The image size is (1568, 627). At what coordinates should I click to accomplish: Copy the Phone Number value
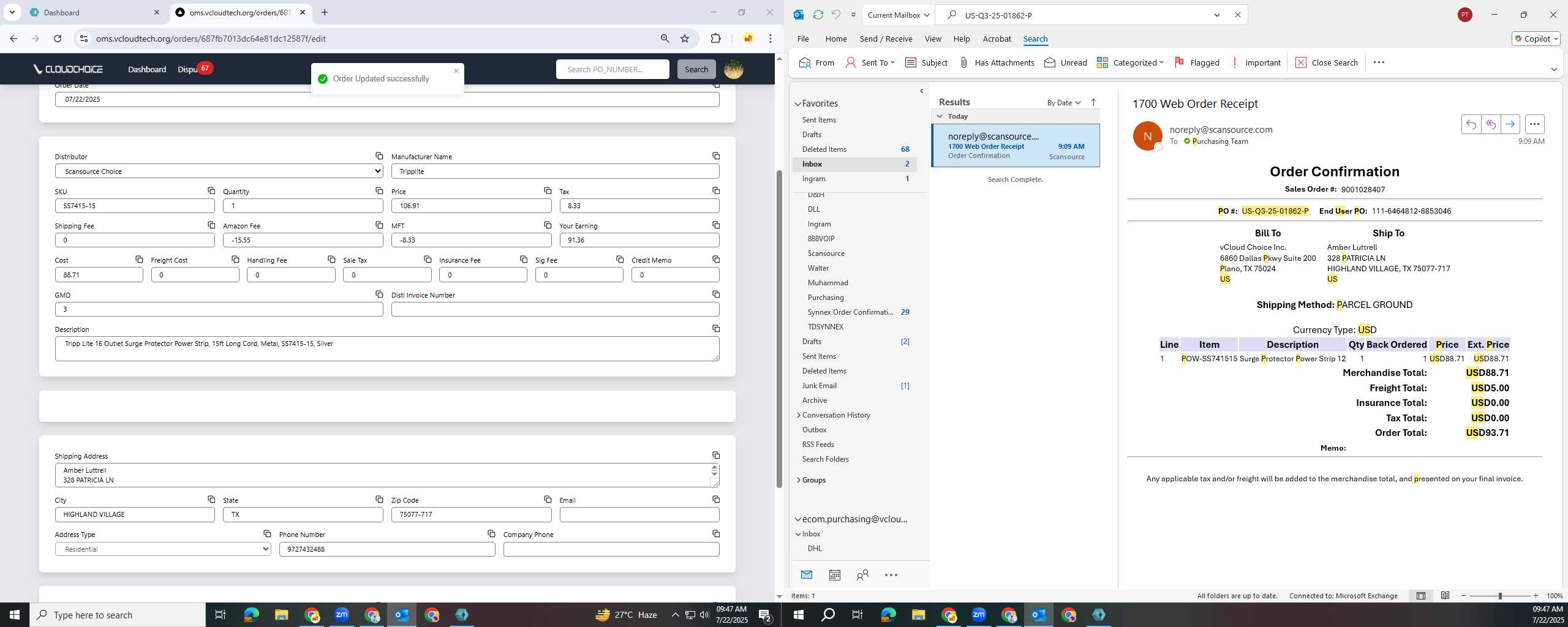tap(491, 534)
